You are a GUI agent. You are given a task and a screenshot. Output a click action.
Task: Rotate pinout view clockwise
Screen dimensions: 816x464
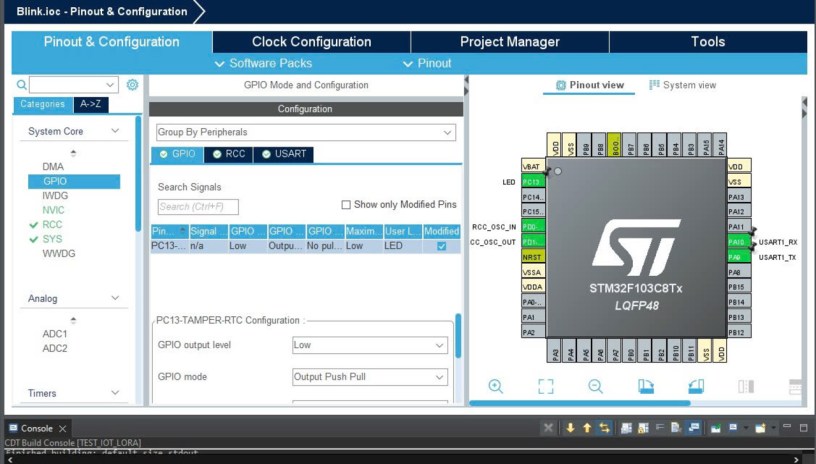pos(645,386)
